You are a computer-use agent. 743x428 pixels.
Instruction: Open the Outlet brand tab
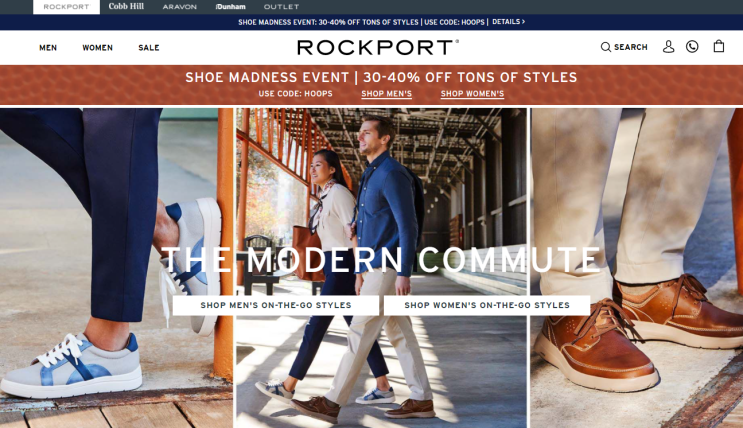[x=281, y=7]
